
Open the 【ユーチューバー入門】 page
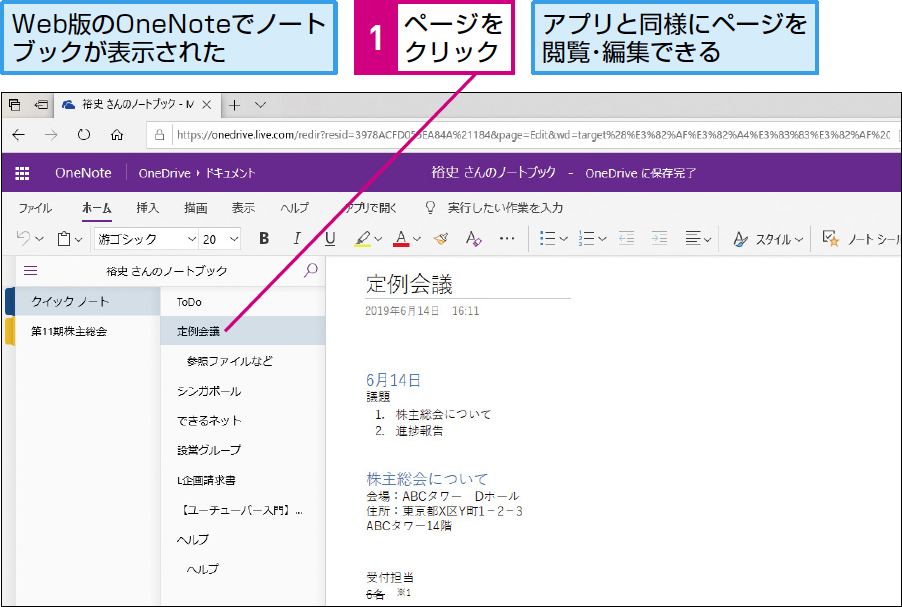pos(243,510)
